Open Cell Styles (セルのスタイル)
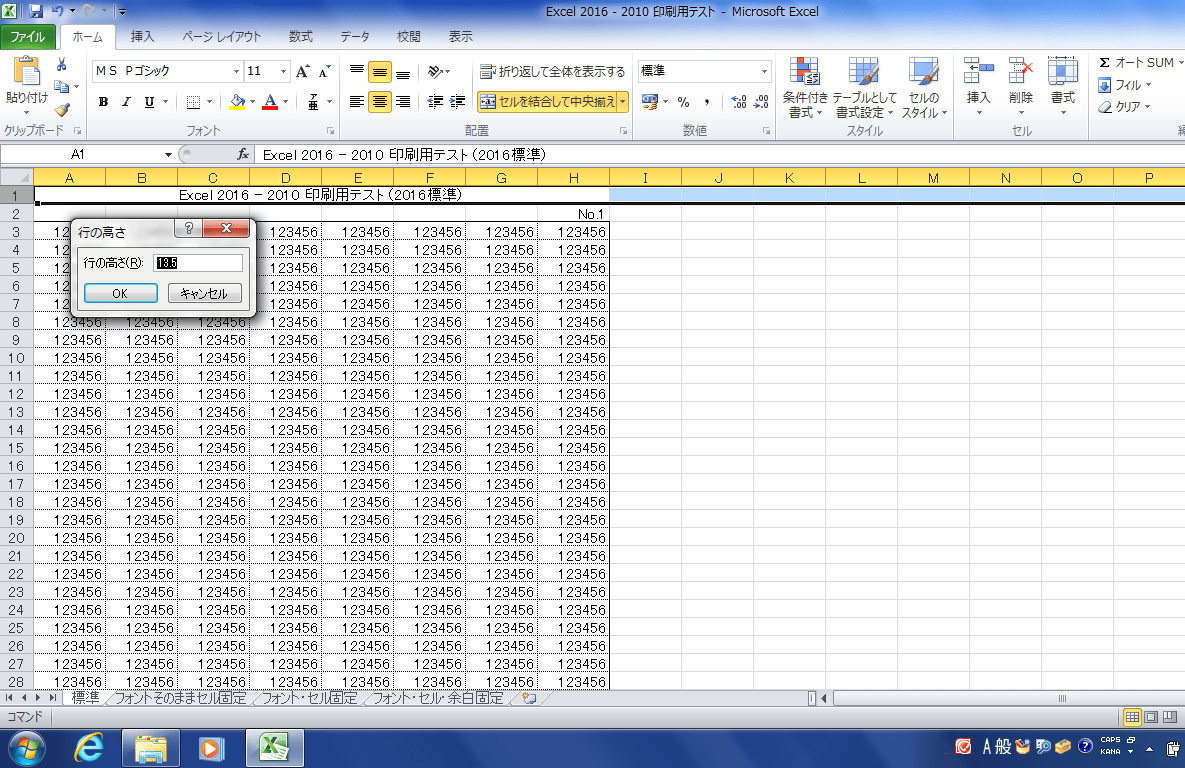This screenshot has height=768, width=1185. (924, 88)
